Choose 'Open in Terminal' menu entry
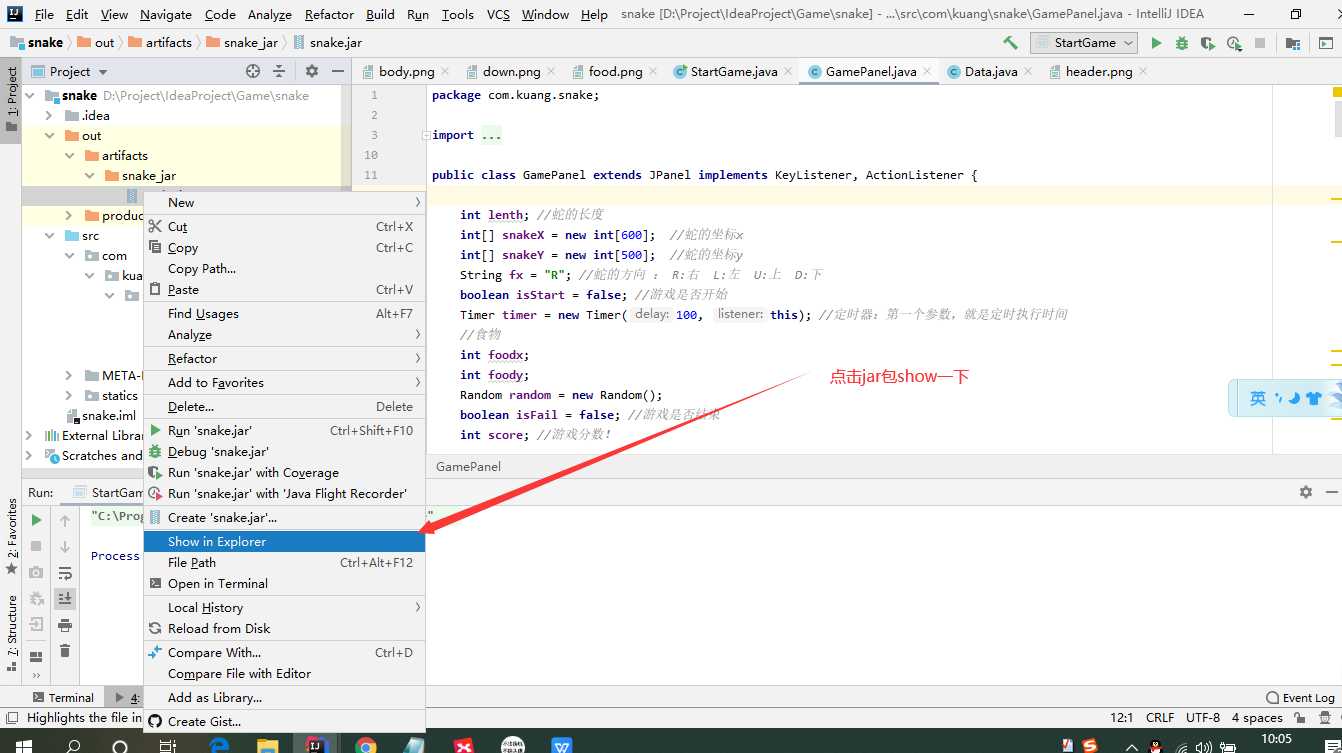 click(x=284, y=583)
